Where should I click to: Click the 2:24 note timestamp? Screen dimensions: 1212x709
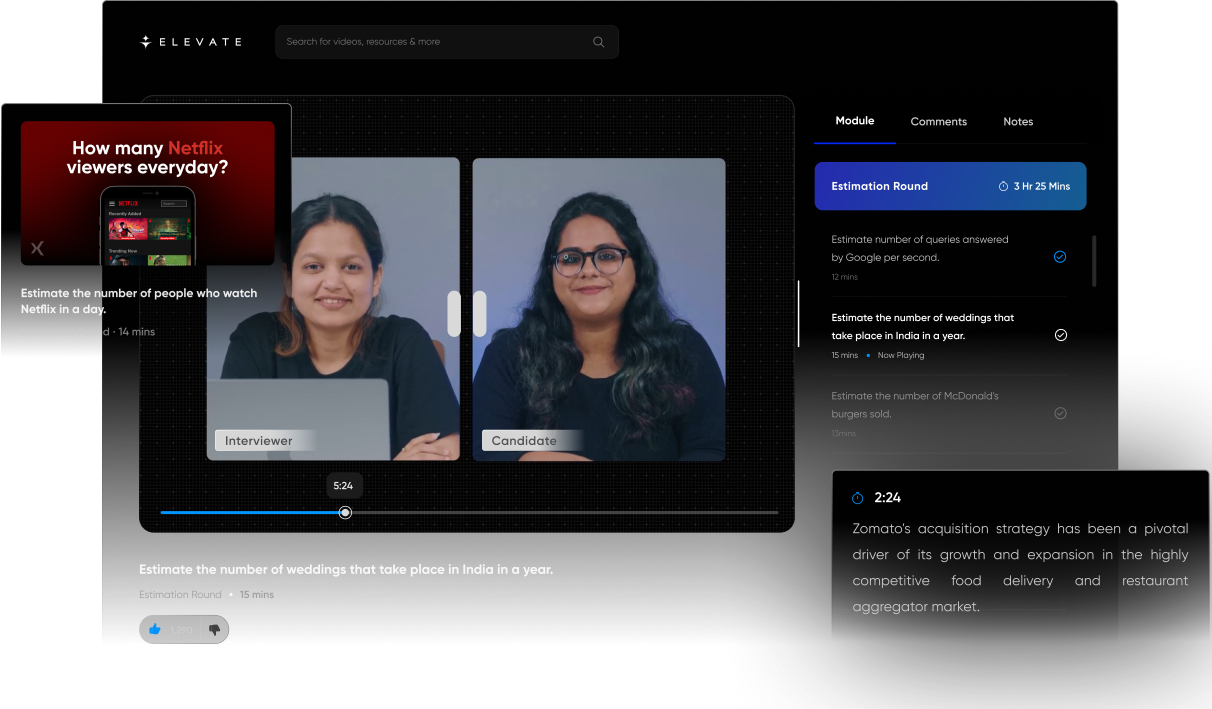[x=888, y=498]
